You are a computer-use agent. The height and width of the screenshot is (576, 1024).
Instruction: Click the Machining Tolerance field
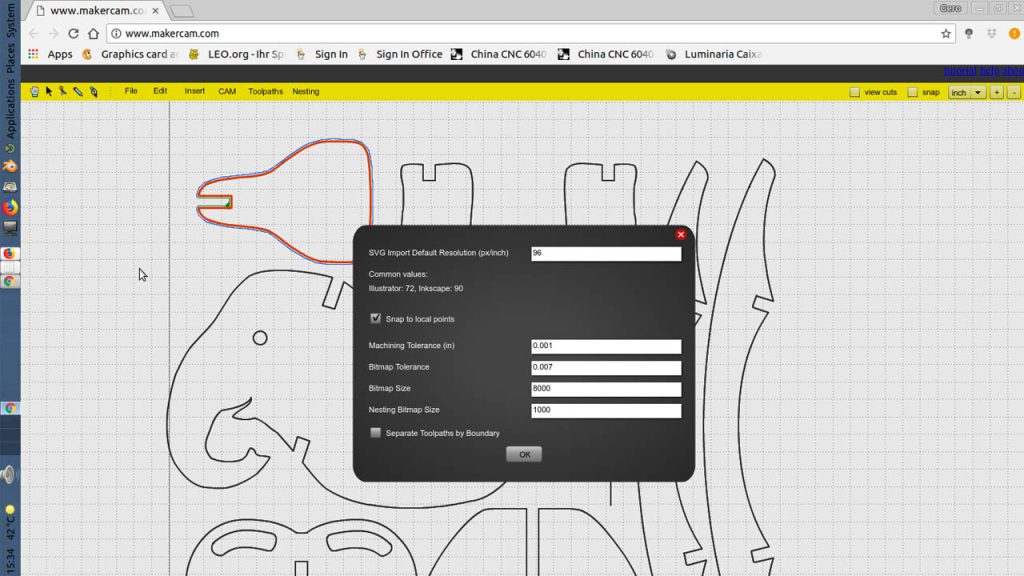coord(606,346)
